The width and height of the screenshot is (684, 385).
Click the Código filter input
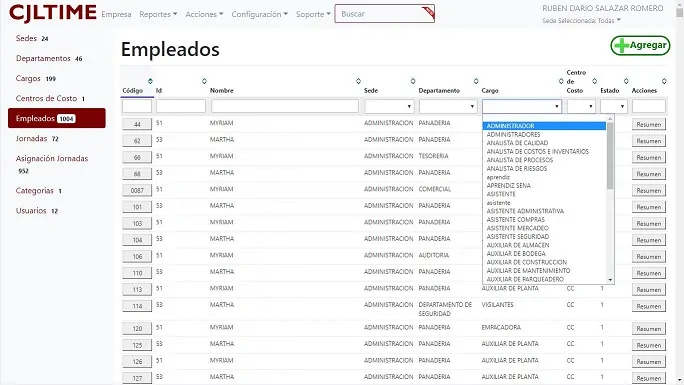[x=137, y=106]
